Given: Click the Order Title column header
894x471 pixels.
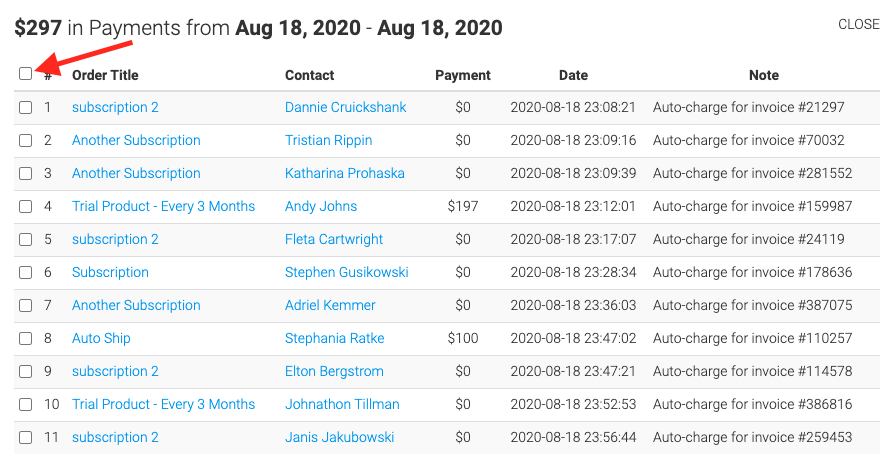Looking at the screenshot, I should [x=105, y=75].
